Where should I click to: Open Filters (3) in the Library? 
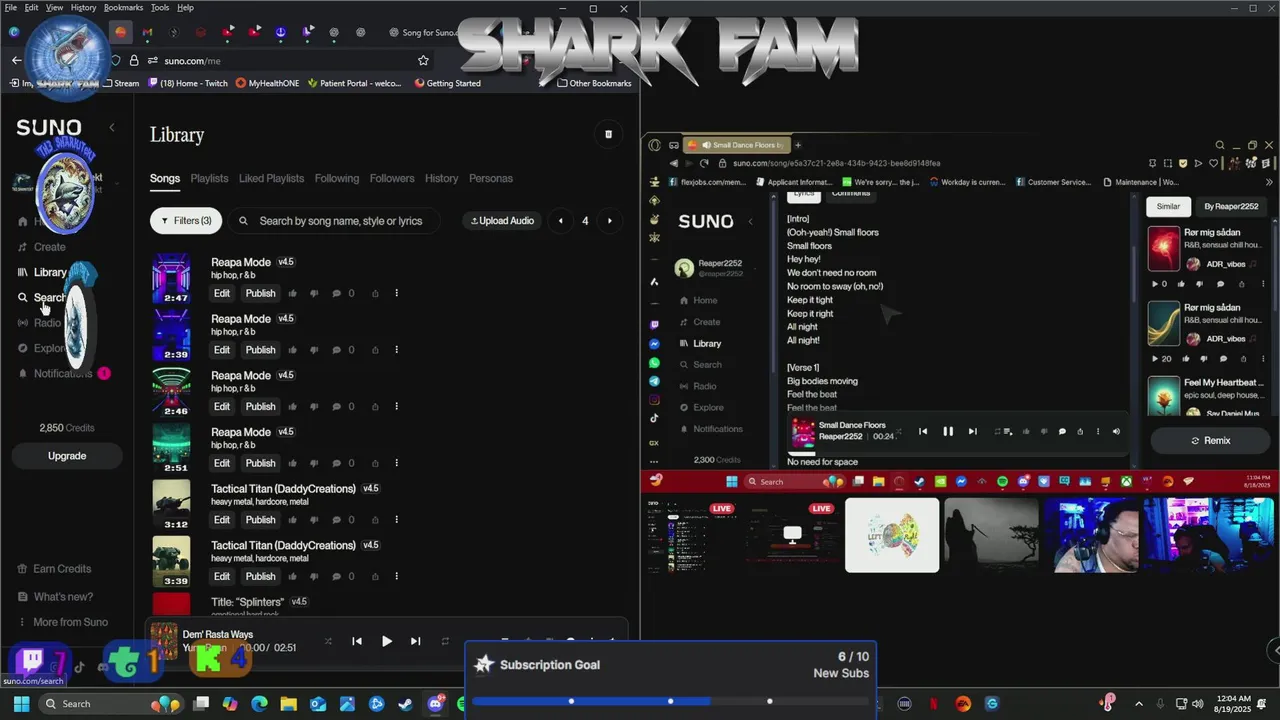pyautogui.click(x=186, y=221)
